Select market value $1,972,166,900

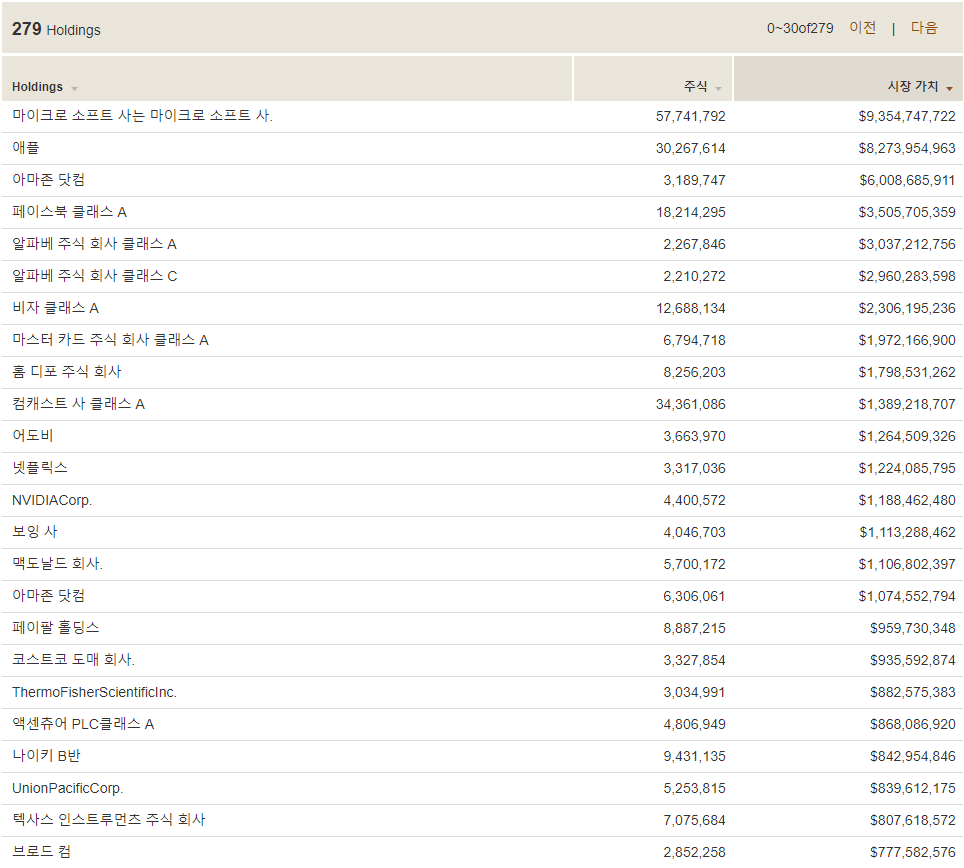pyautogui.click(x=907, y=340)
